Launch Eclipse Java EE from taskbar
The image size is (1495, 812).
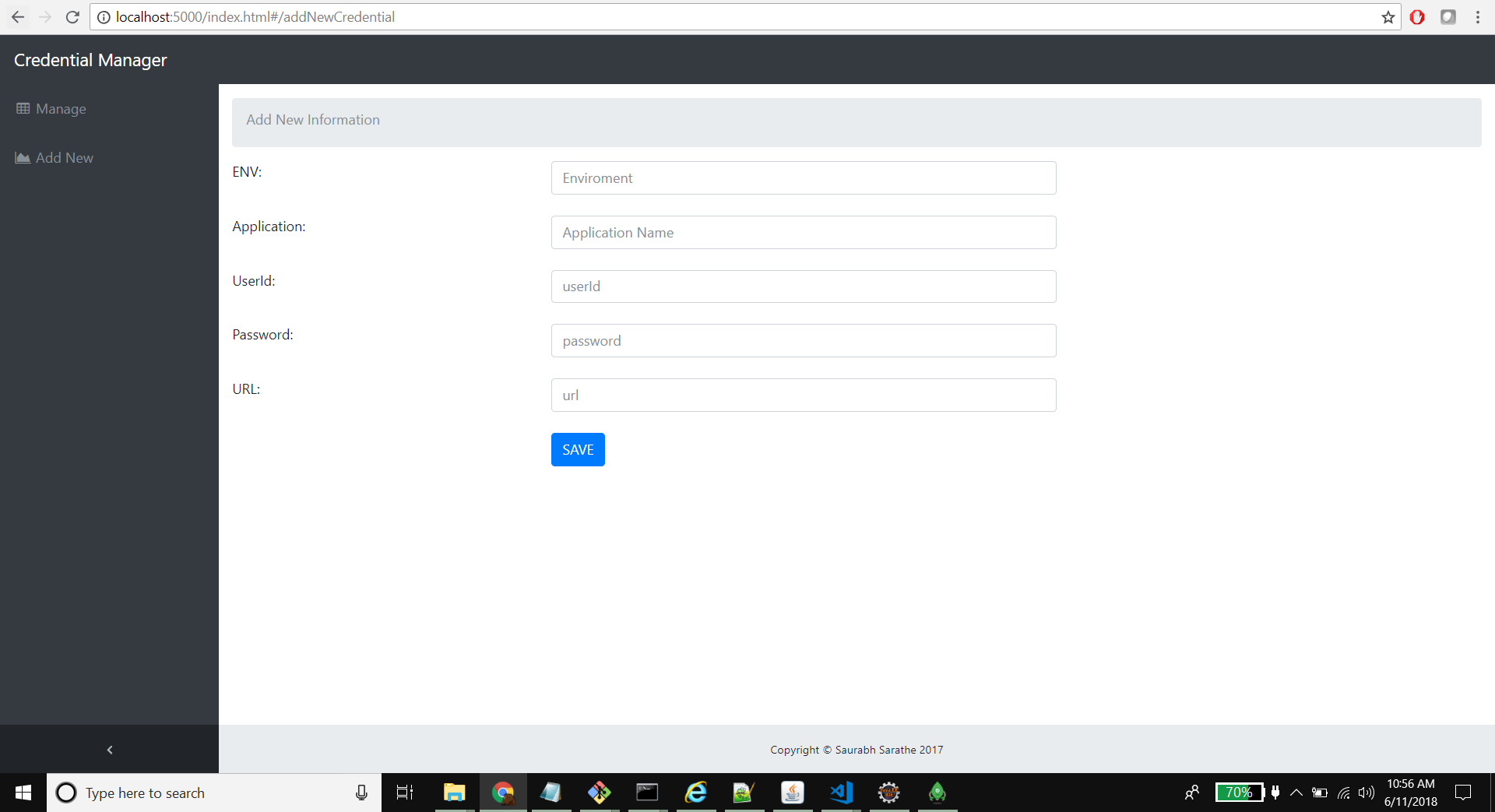888,792
